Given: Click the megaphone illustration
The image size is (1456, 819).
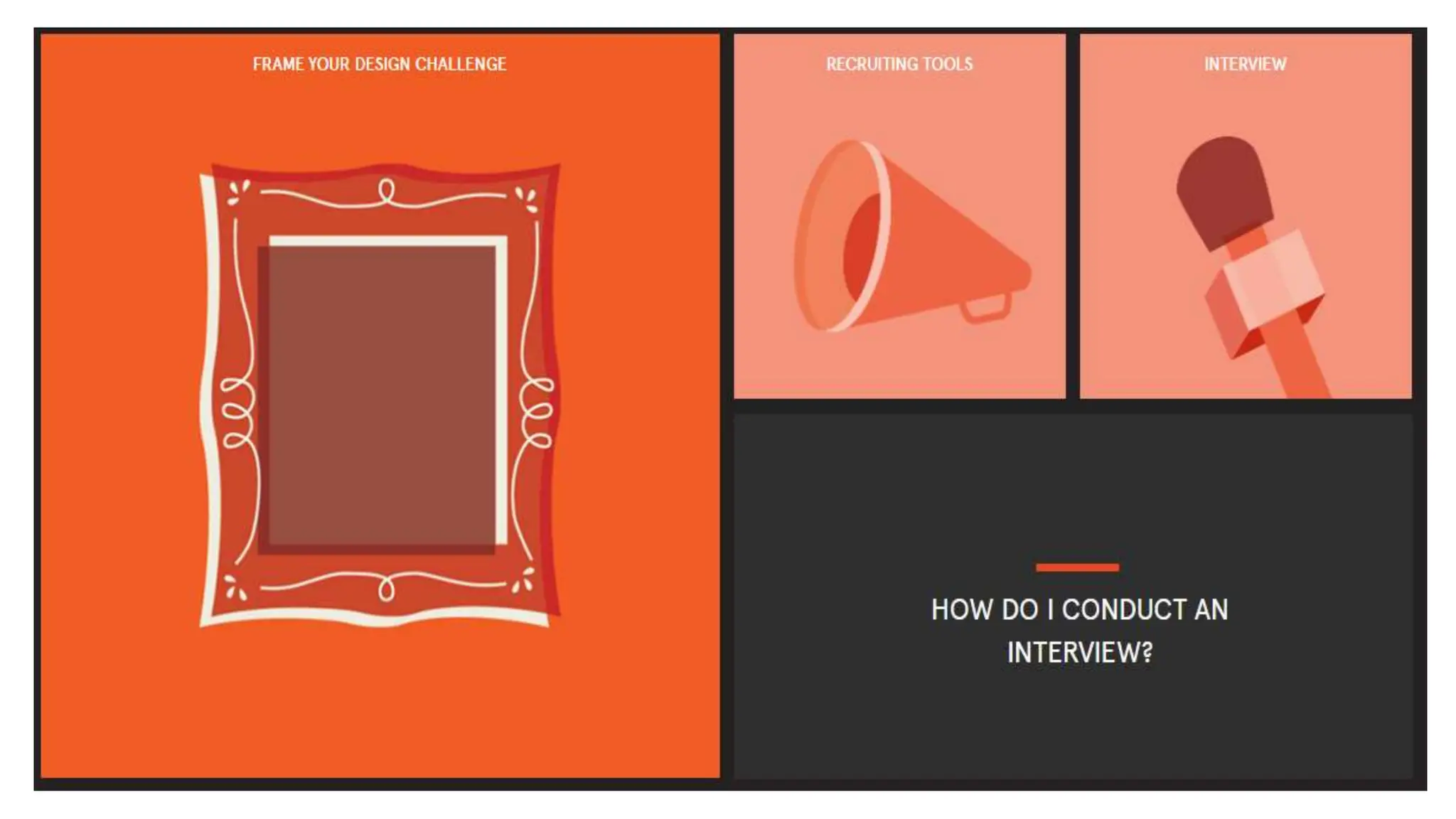Looking at the screenshot, I should 911,237.
